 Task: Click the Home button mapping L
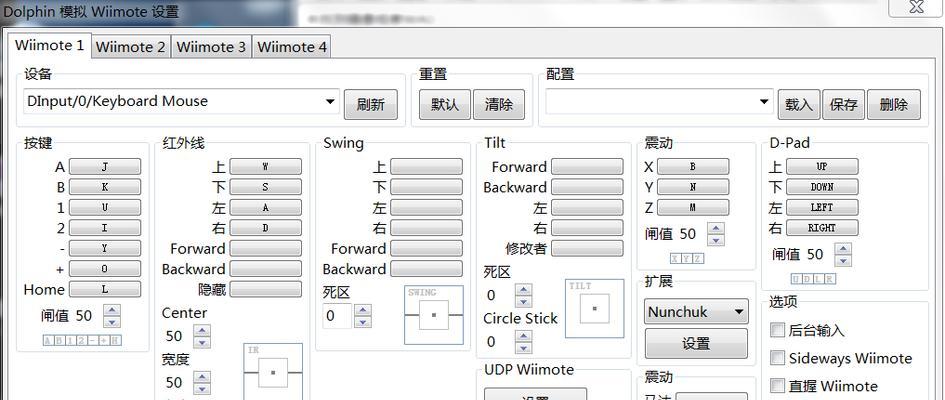coord(105,289)
